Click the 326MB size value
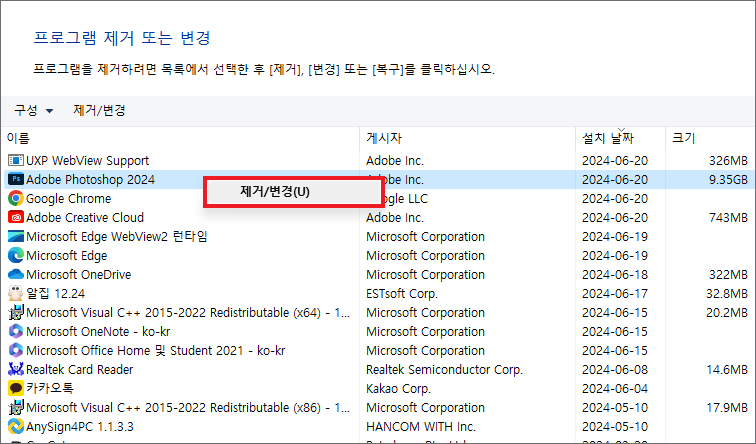Screen dimensions: 756x444 click(x=728, y=161)
